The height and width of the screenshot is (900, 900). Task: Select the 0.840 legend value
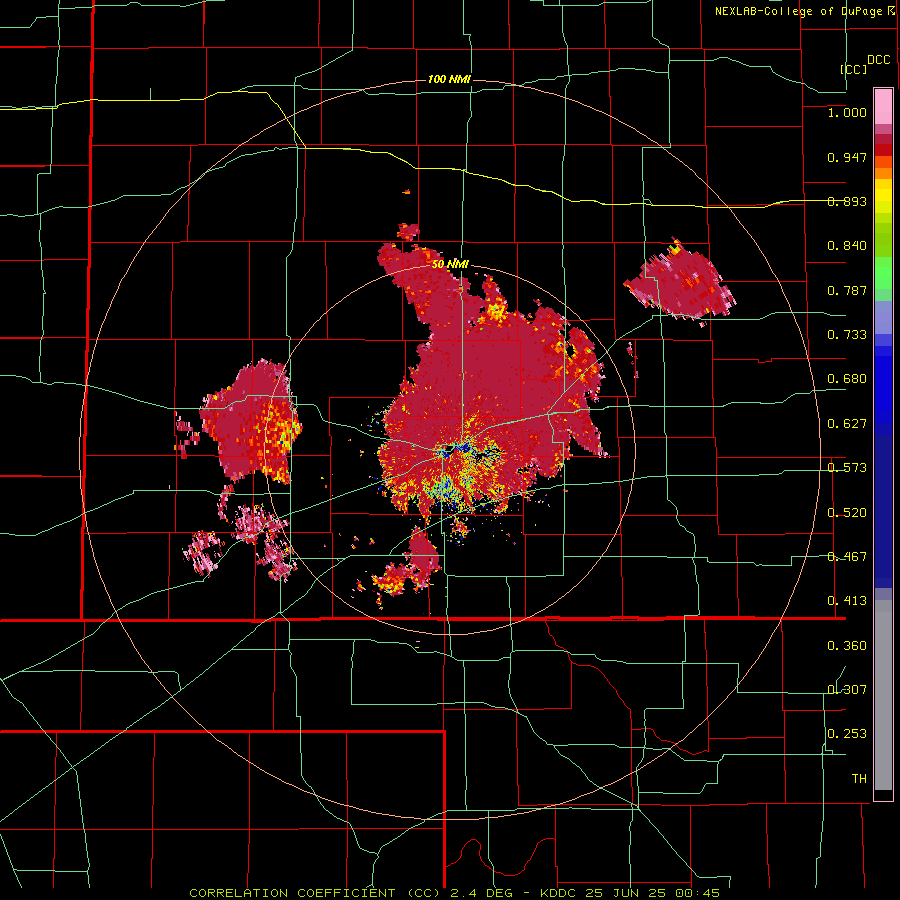point(847,246)
